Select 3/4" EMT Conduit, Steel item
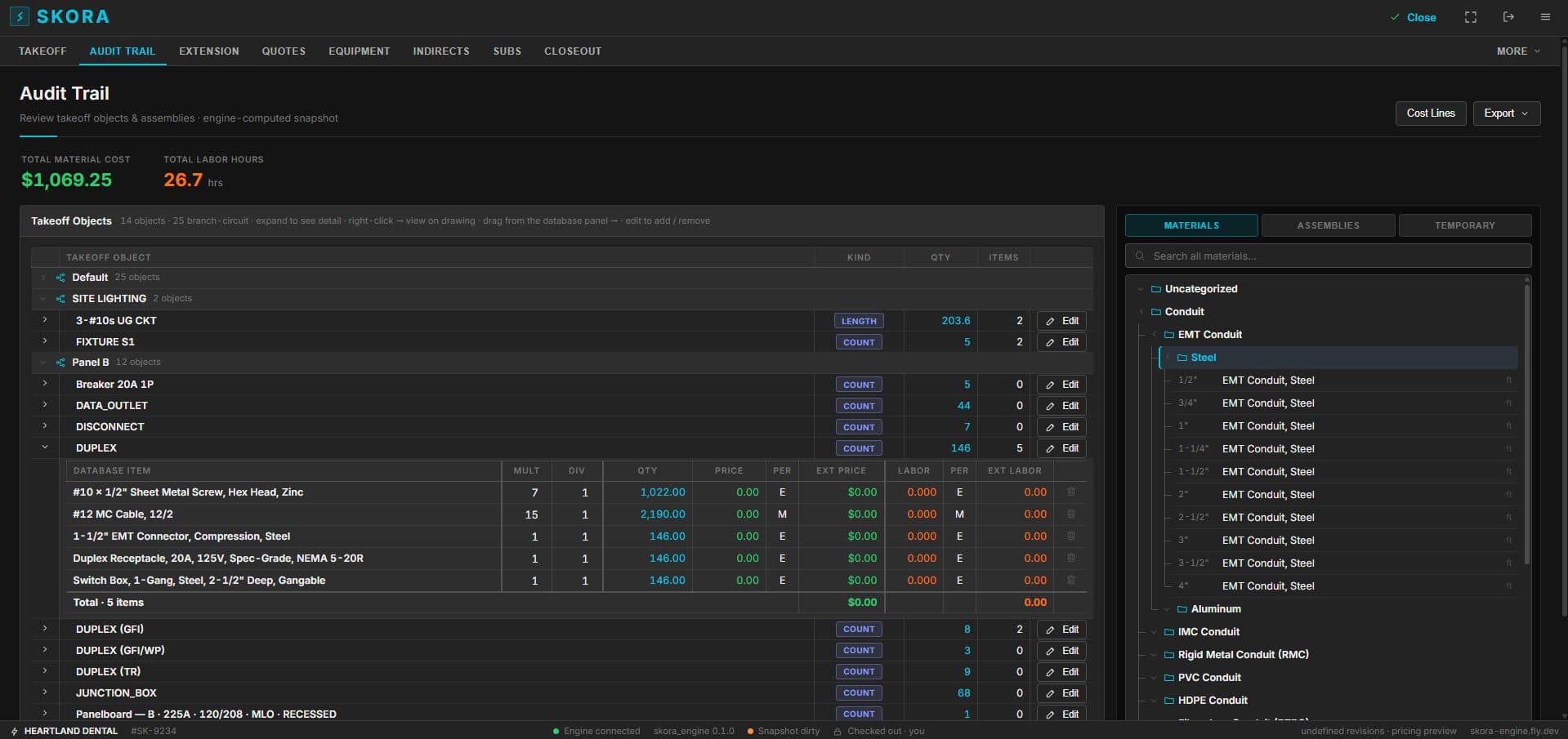Viewport: 1568px width, 739px height. [x=1340, y=403]
